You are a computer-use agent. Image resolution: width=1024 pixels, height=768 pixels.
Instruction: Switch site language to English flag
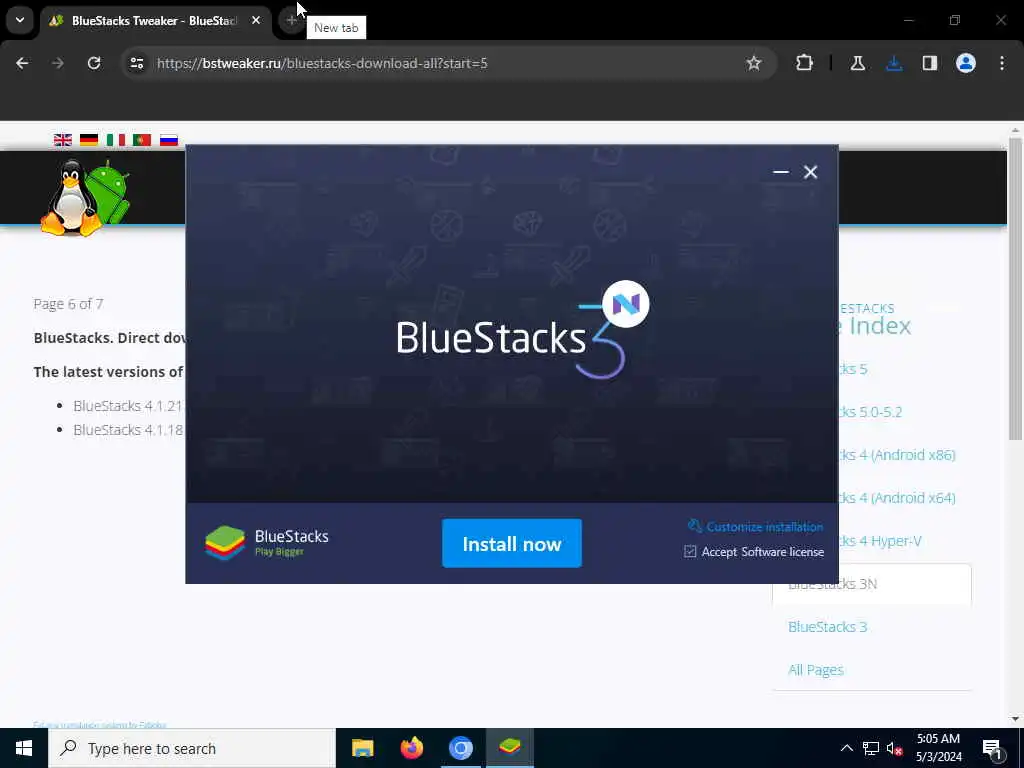pos(63,140)
